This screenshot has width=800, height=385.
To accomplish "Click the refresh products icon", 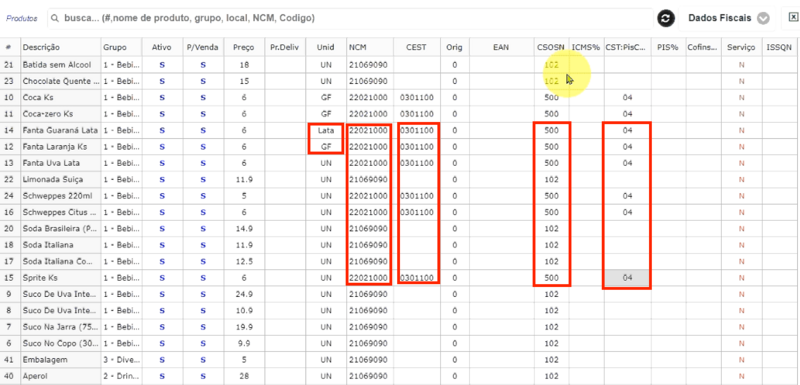I will 665,18.
